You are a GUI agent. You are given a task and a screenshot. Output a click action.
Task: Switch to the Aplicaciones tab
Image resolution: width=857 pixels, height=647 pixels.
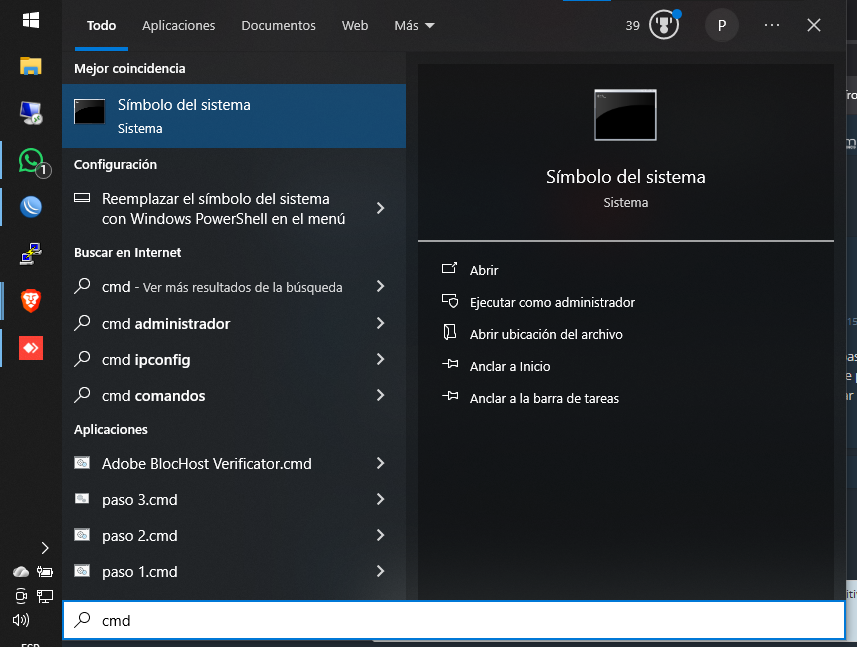179,26
